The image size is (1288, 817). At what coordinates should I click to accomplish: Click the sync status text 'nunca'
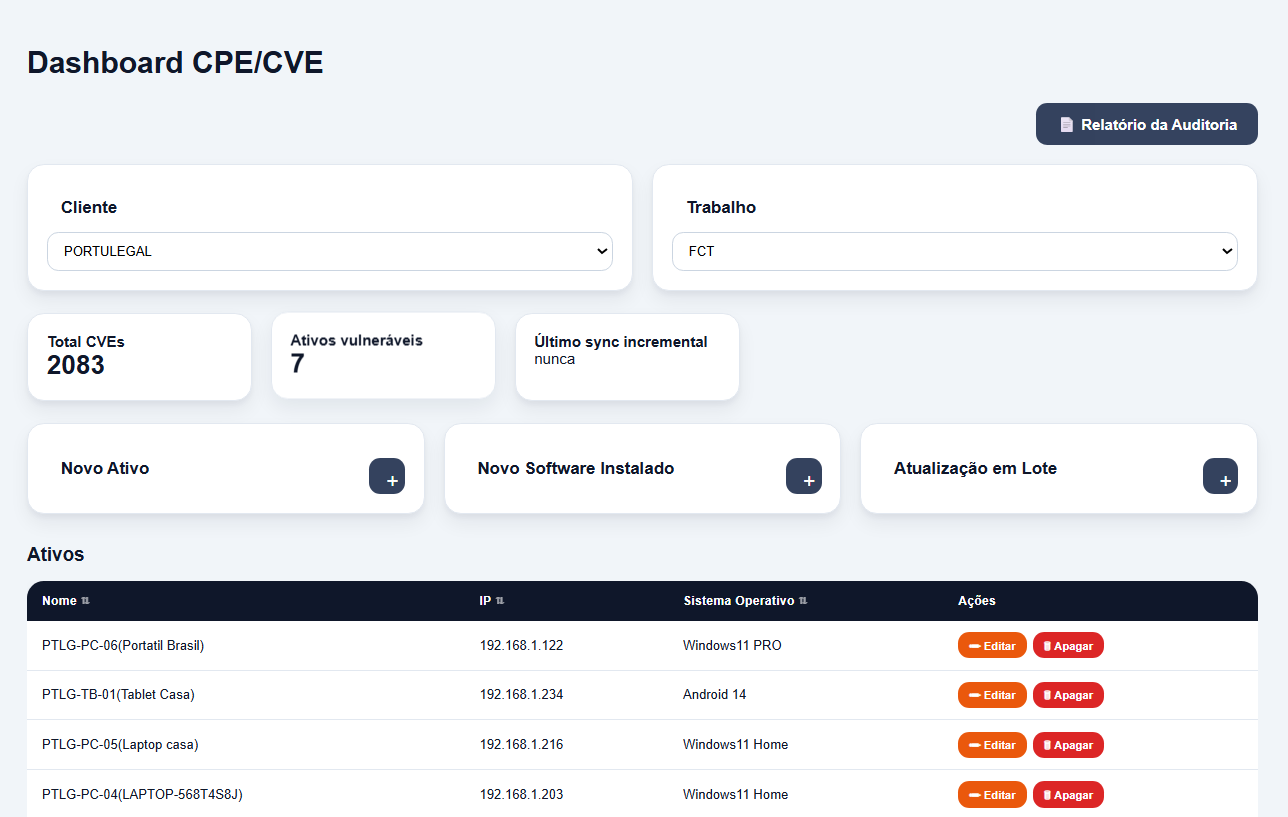pyautogui.click(x=555, y=359)
